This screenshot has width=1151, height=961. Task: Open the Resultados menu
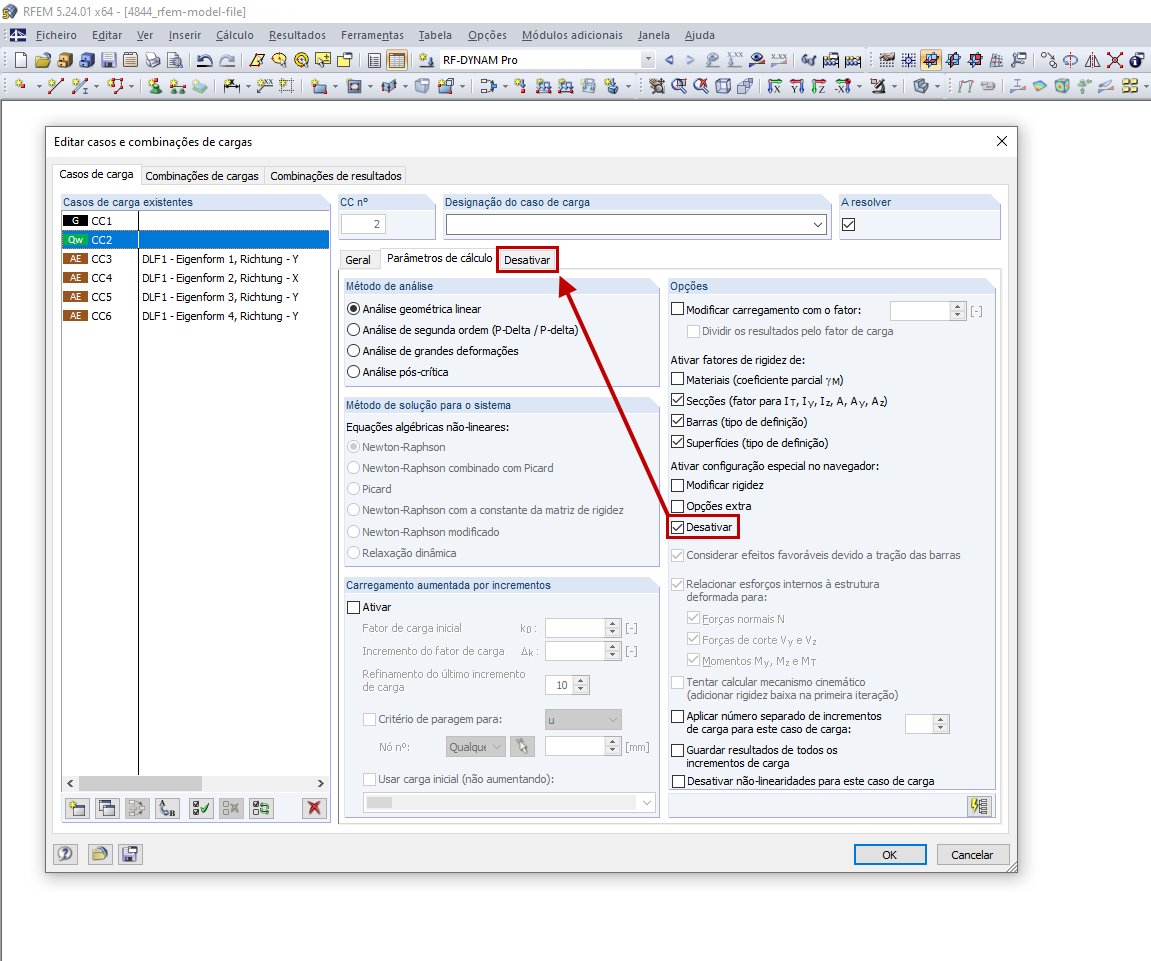(297, 35)
